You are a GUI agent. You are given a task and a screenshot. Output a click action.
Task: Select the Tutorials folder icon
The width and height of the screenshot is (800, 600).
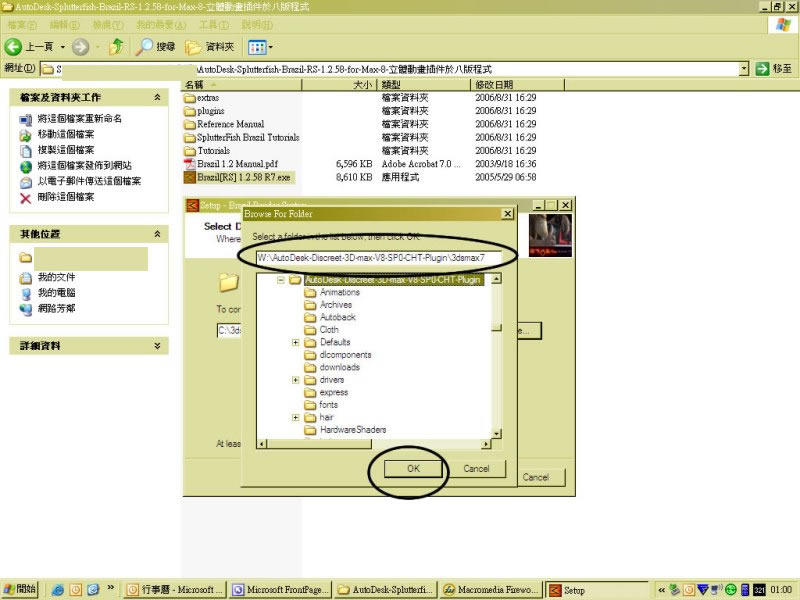(x=190, y=151)
